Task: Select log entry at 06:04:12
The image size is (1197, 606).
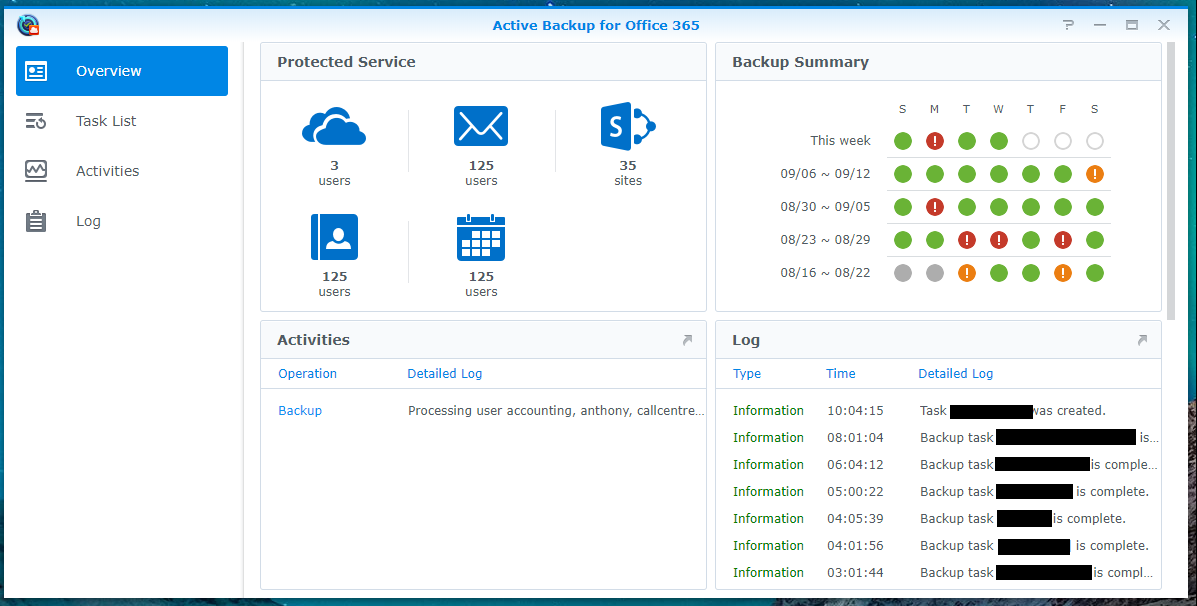Action: (938, 465)
